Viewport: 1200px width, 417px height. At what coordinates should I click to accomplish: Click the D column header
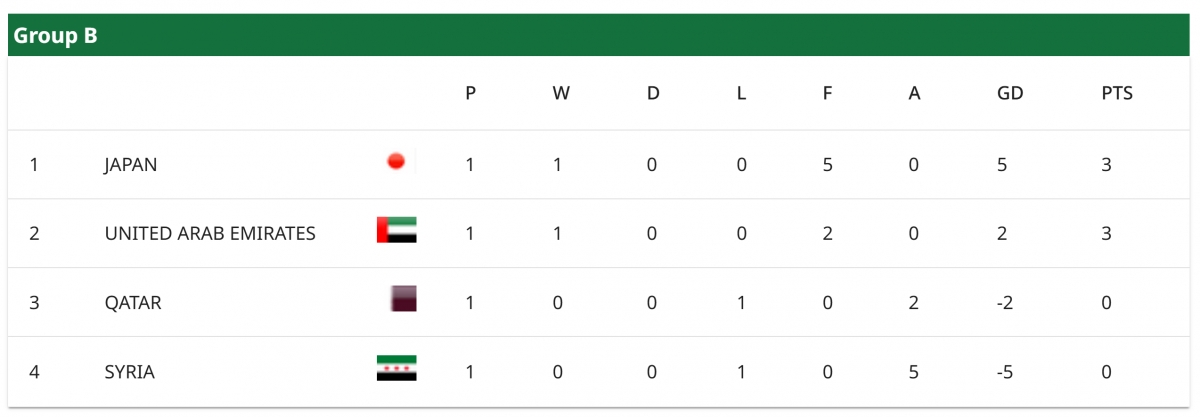click(x=653, y=94)
